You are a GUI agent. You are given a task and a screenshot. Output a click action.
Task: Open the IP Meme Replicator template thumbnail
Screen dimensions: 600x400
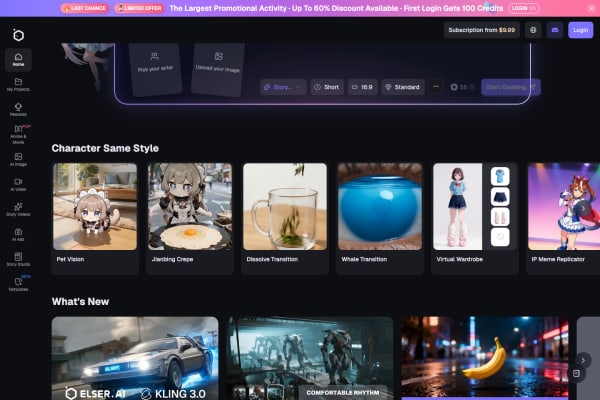[564, 207]
